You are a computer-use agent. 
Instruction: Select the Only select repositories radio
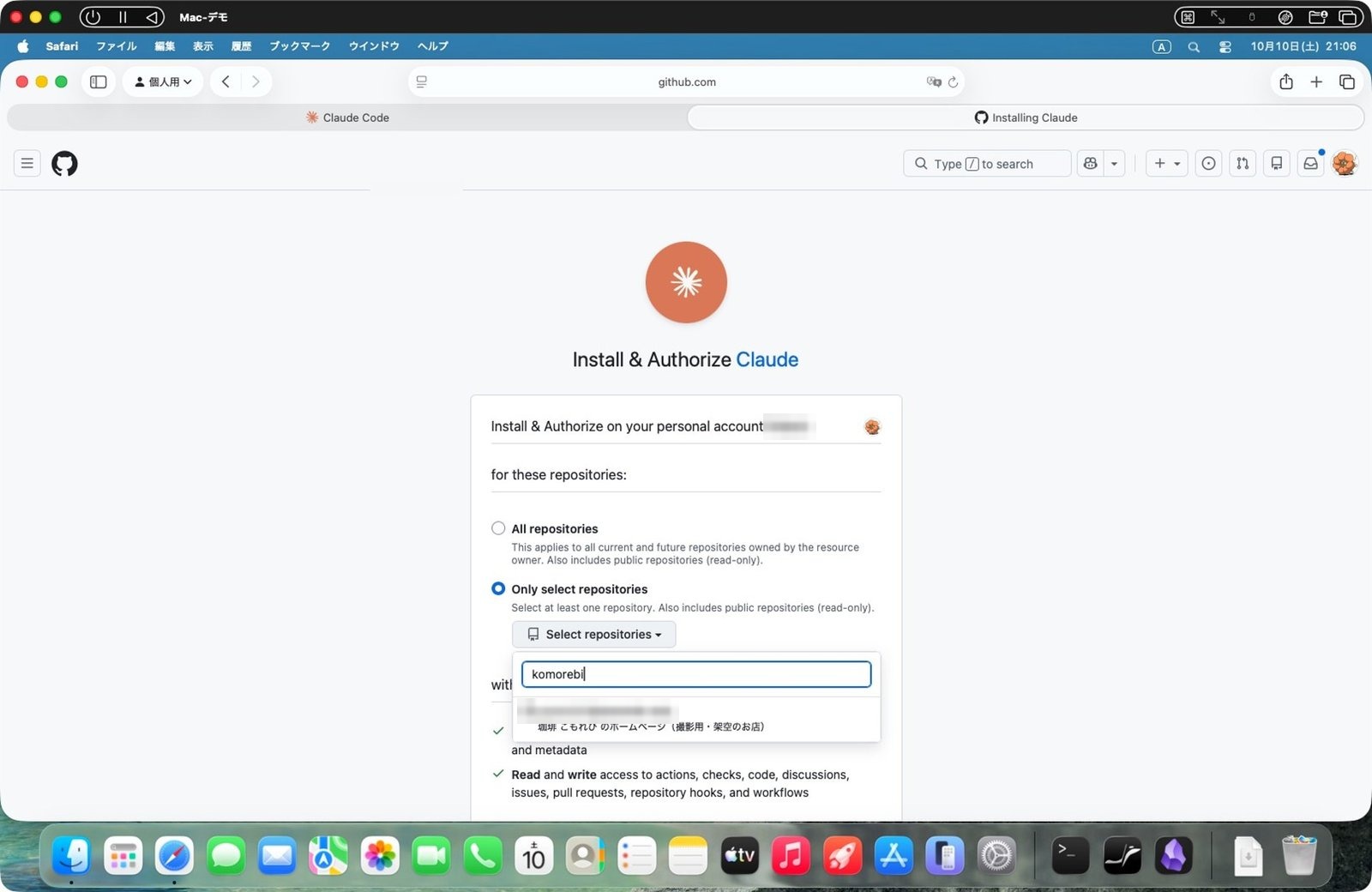[x=498, y=588]
